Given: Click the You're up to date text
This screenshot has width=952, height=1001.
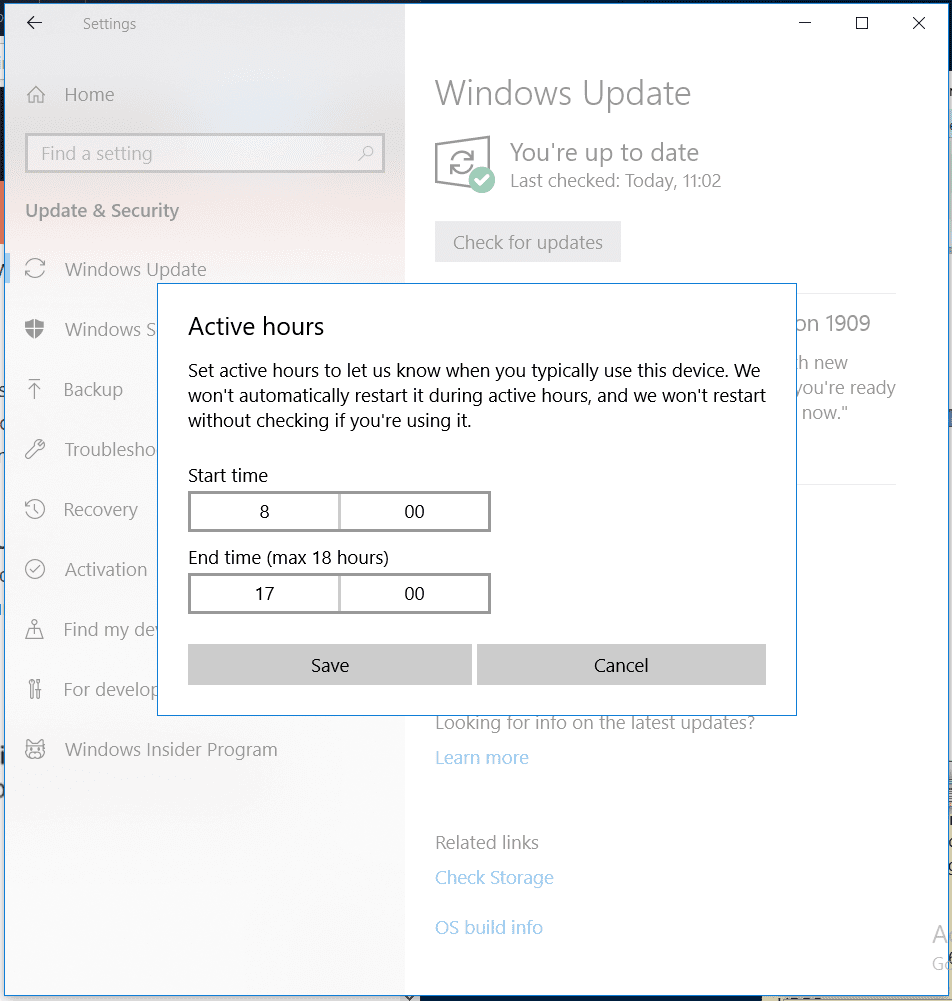Looking at the screenshot, I should tap(604, 153).
